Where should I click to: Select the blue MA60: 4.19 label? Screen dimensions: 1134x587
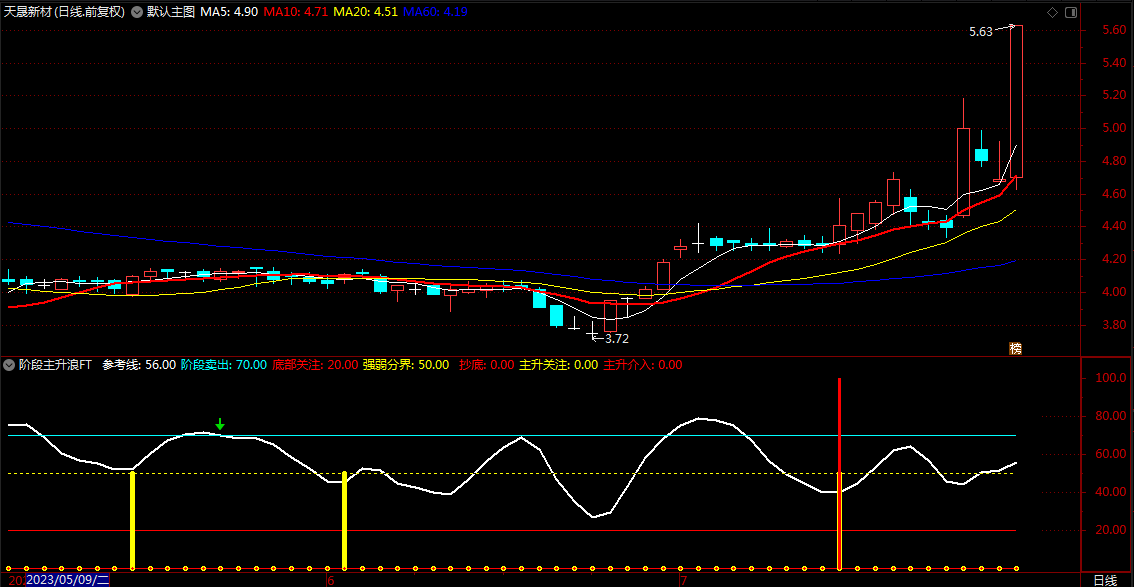(x=436, y=12)
